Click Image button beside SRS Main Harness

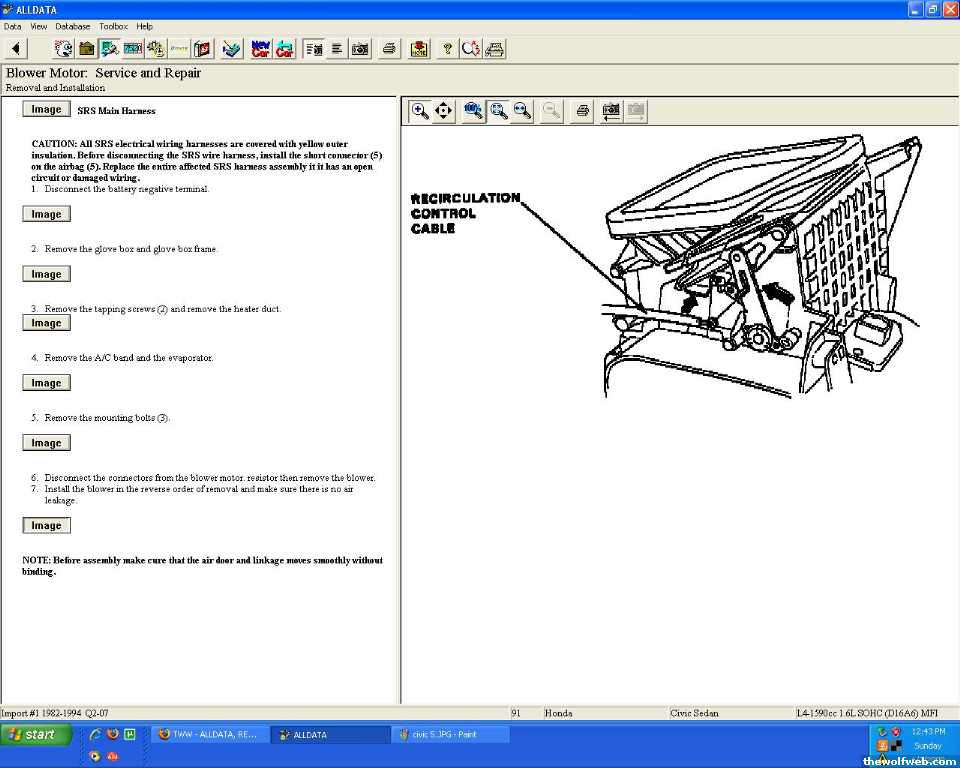point(46,110)
